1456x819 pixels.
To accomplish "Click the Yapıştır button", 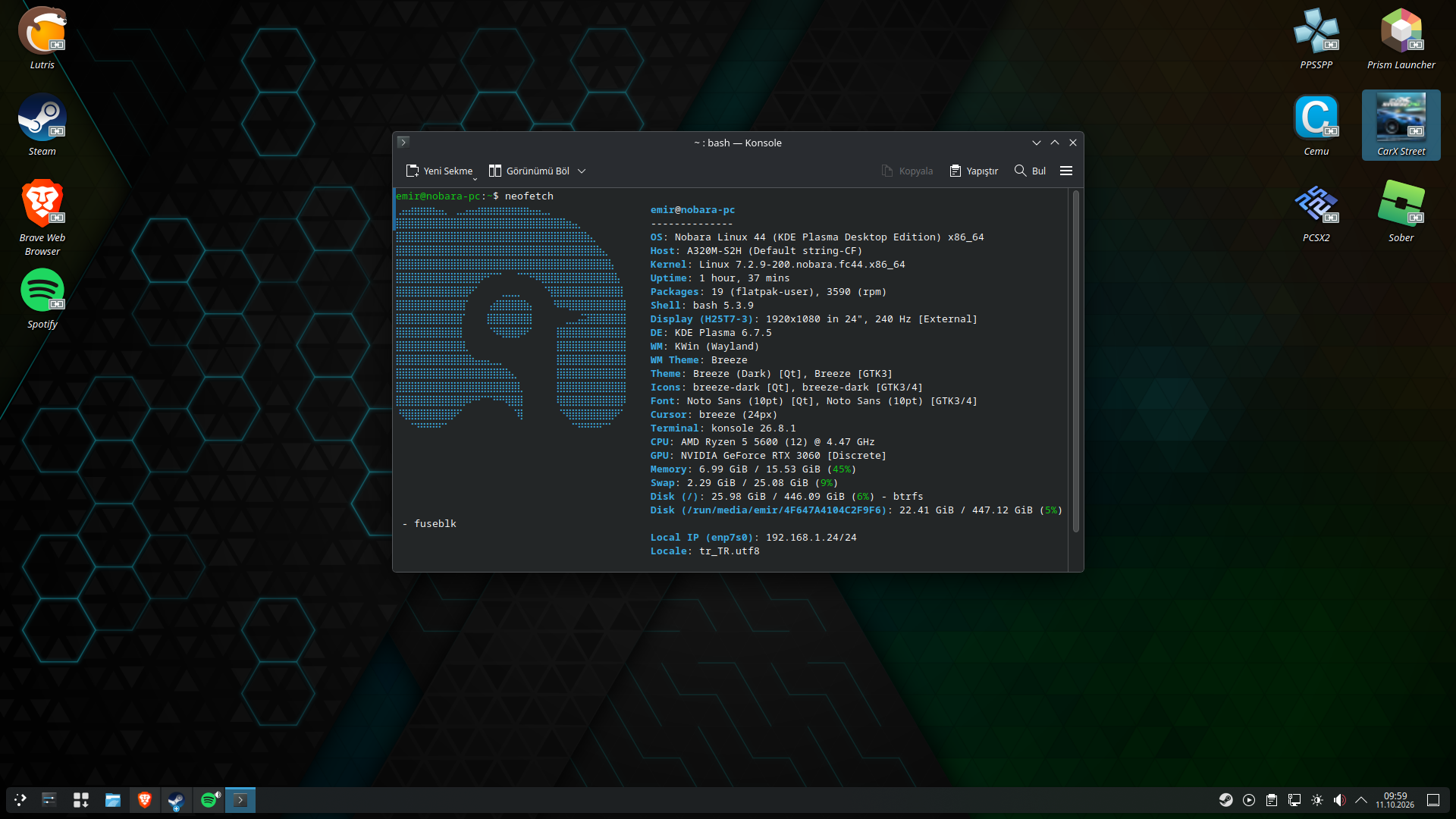I will pyautogui.click(x=974, y=171).
